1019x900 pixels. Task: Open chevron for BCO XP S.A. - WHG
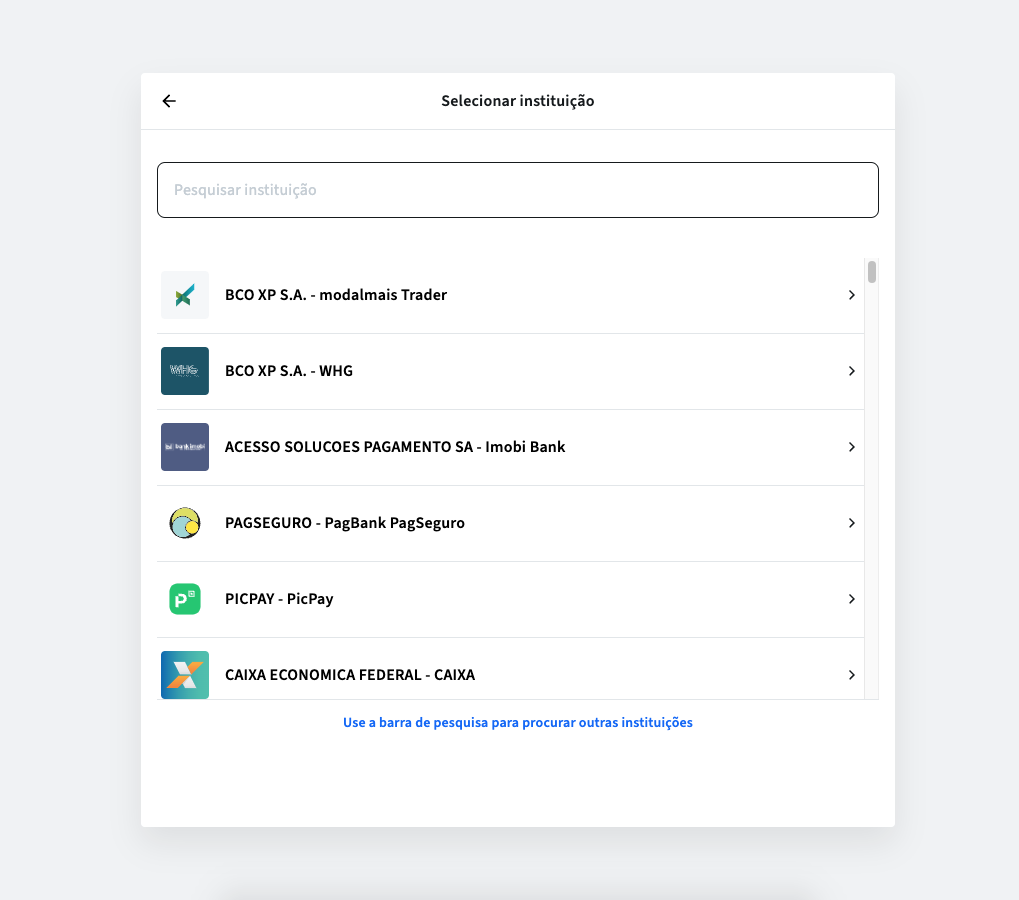(x=851, y=371)
